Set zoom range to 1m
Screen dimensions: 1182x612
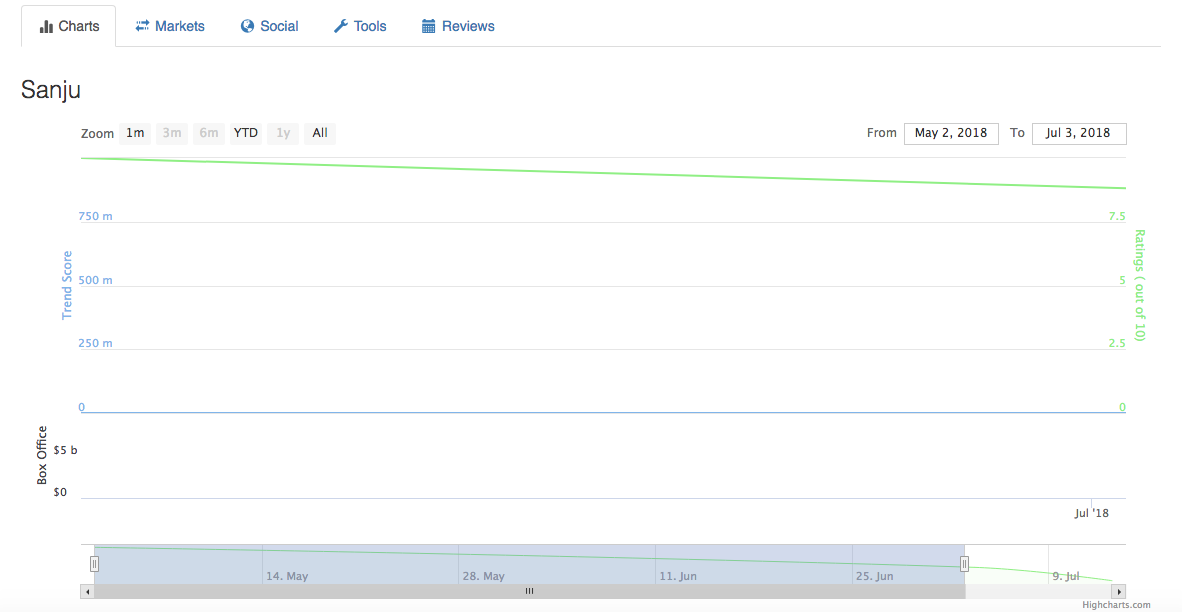click(x=135, y=133)
